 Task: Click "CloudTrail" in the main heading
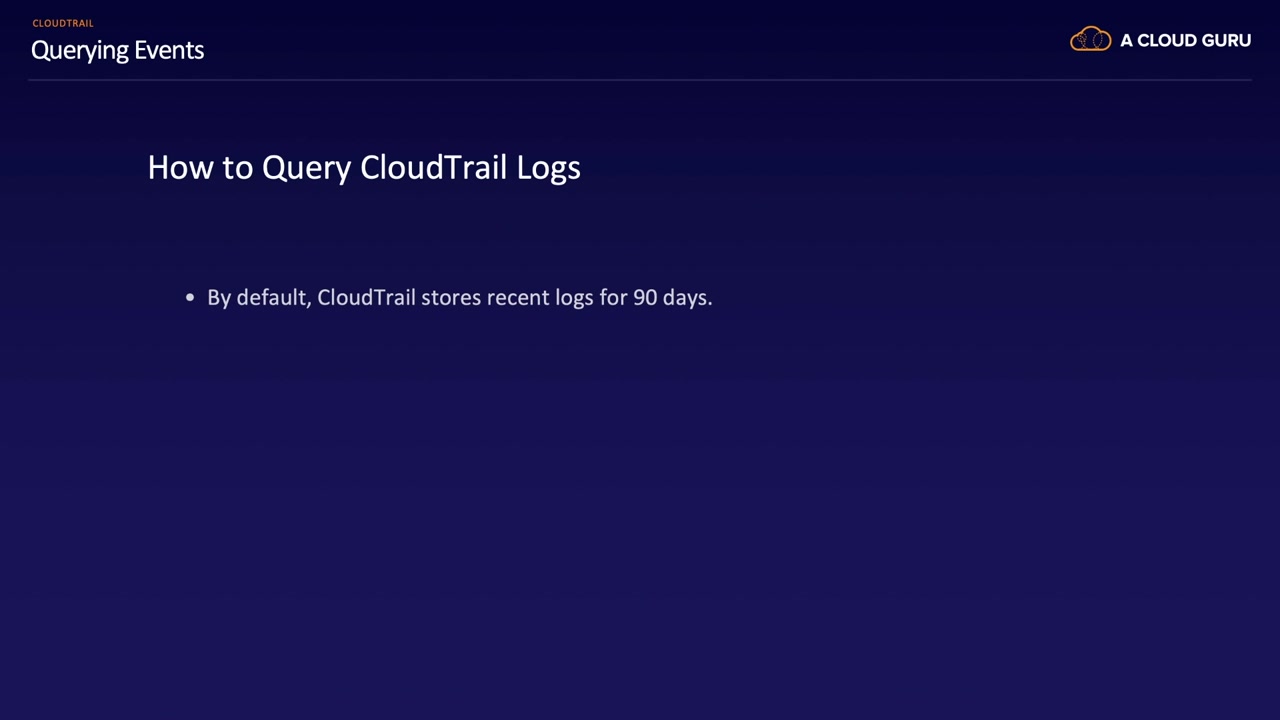(x=435, y=167)
